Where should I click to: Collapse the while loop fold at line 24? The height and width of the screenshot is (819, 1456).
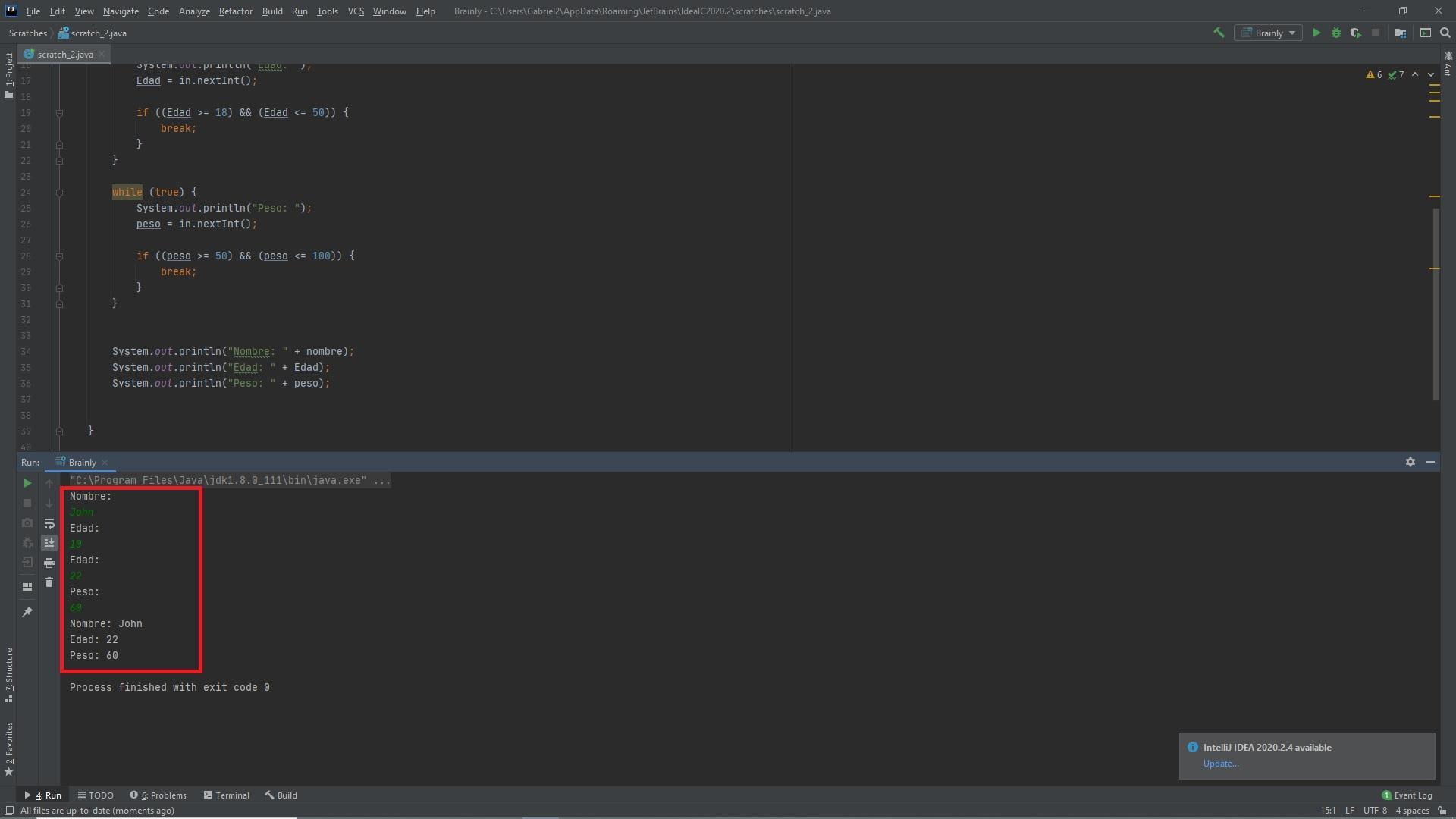59,193
